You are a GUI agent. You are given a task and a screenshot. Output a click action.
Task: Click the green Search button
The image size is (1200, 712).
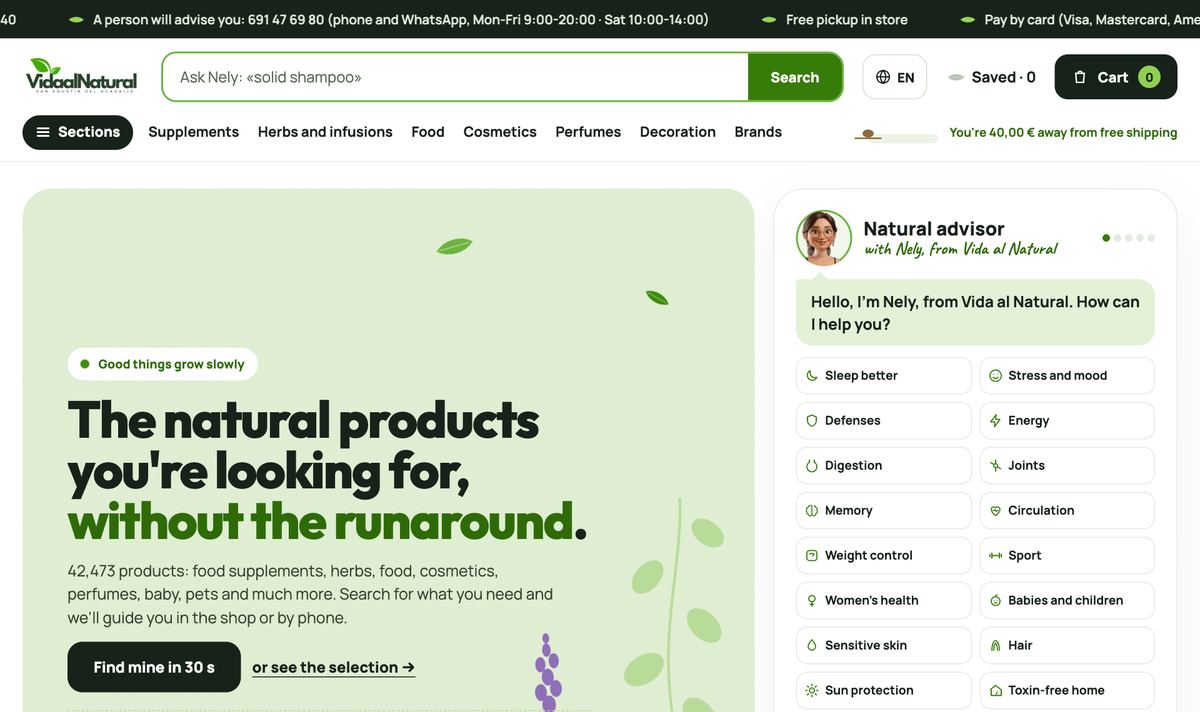tap(795, 77)
